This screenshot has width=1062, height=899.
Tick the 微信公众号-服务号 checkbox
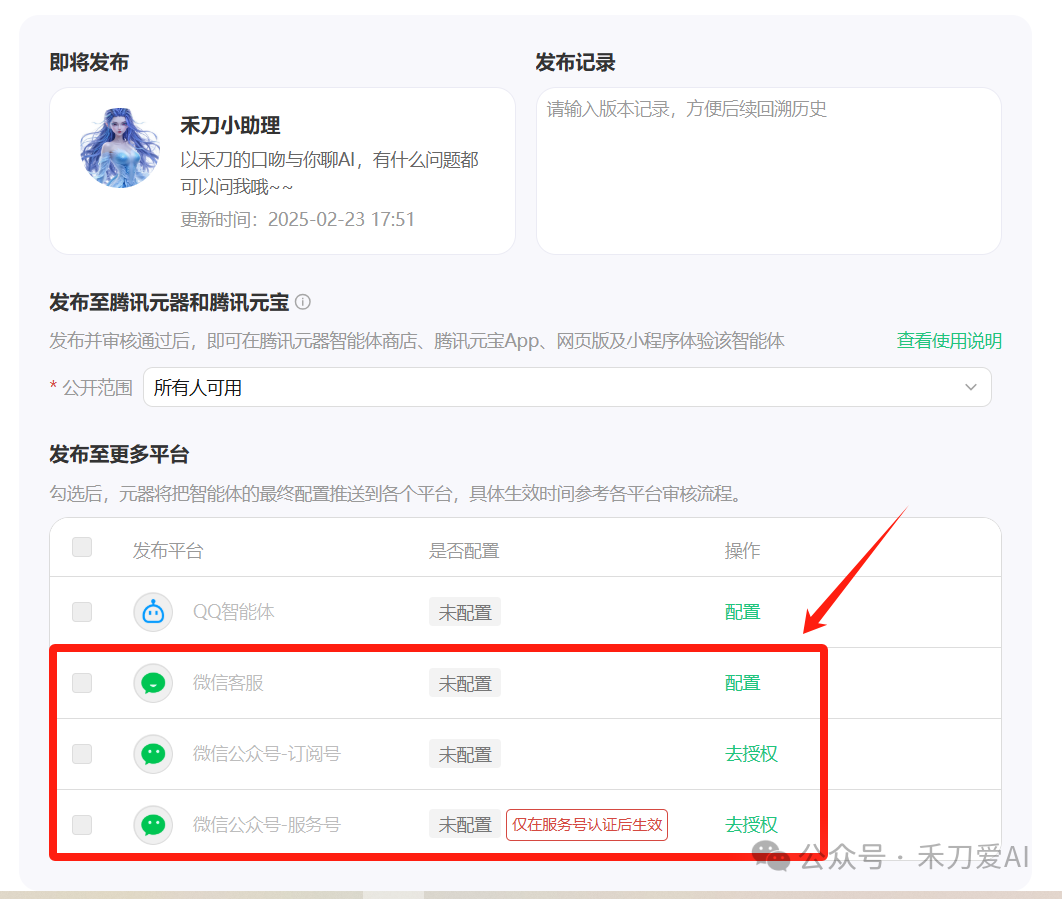(82, 824)
